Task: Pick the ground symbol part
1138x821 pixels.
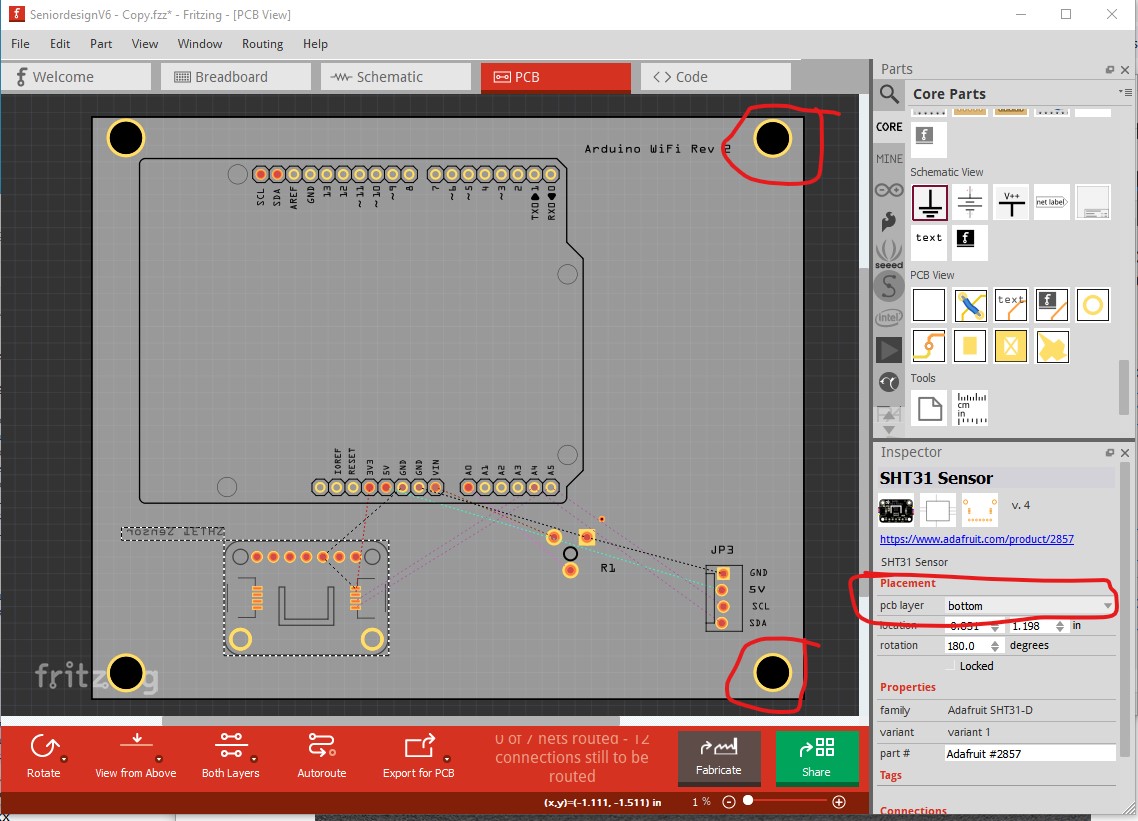Action: click(929, 203)
